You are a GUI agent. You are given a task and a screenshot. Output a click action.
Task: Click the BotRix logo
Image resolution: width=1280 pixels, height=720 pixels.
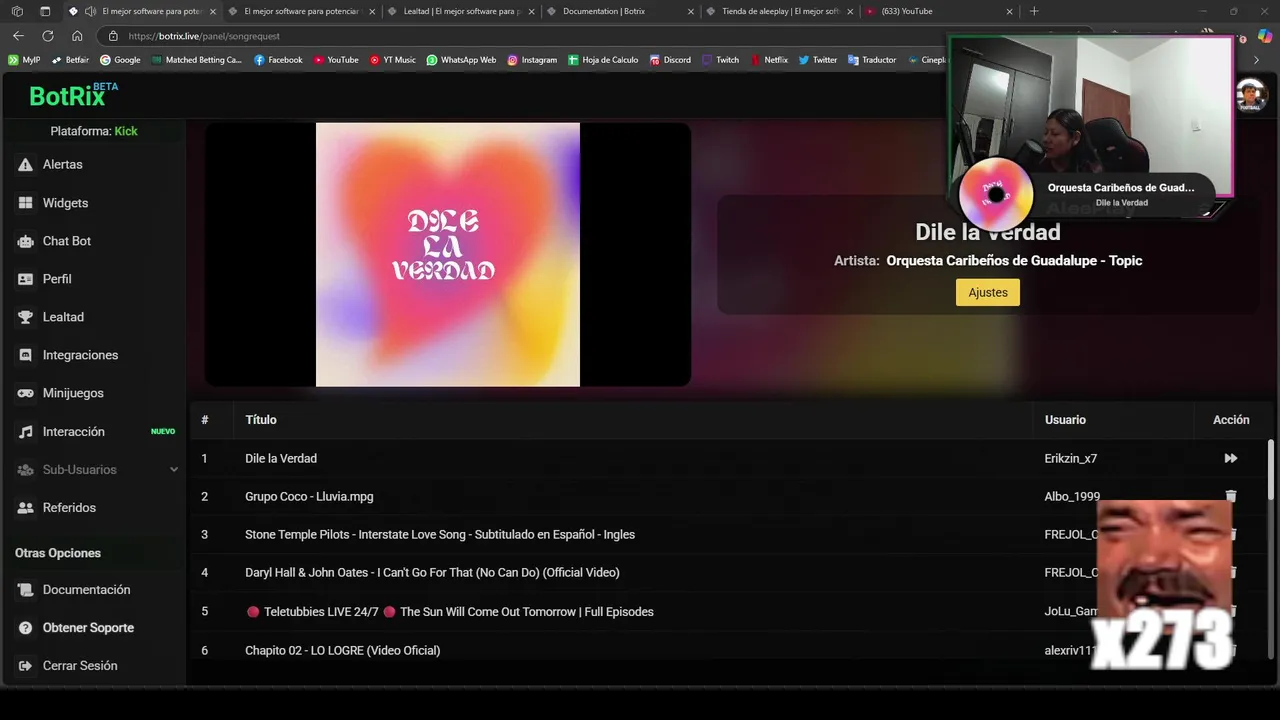coord(73,95)
